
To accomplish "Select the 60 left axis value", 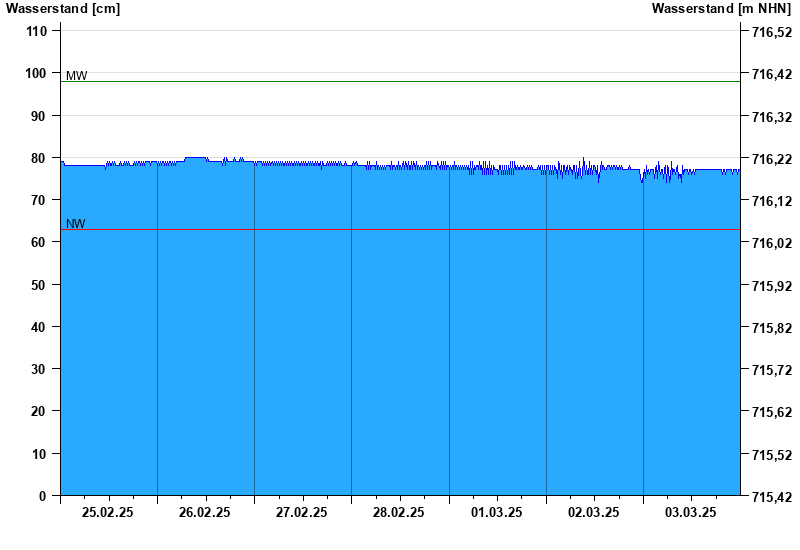I will click(39, 242).
